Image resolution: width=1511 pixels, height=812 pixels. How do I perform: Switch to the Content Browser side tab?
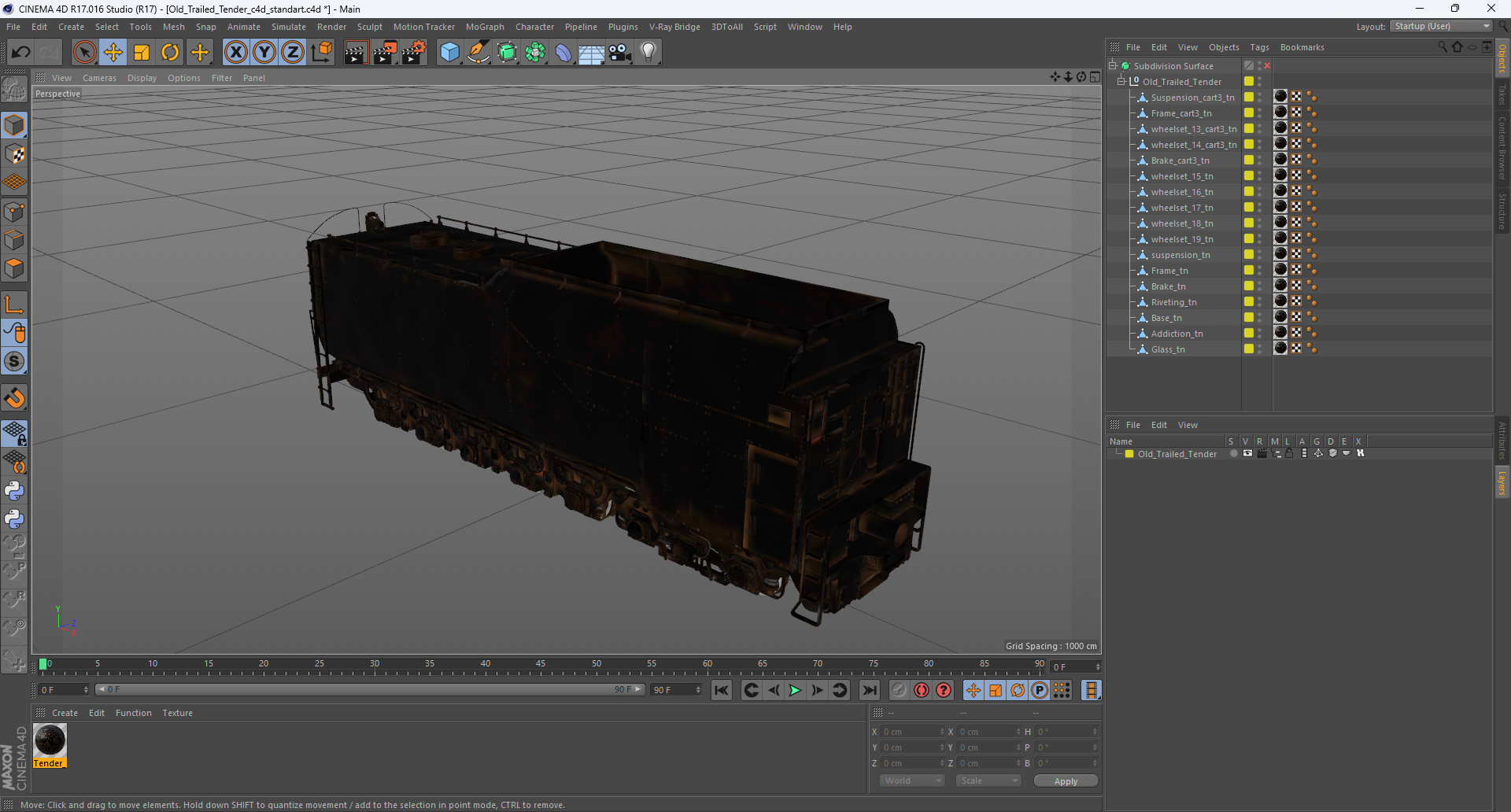coord(1502,148)
